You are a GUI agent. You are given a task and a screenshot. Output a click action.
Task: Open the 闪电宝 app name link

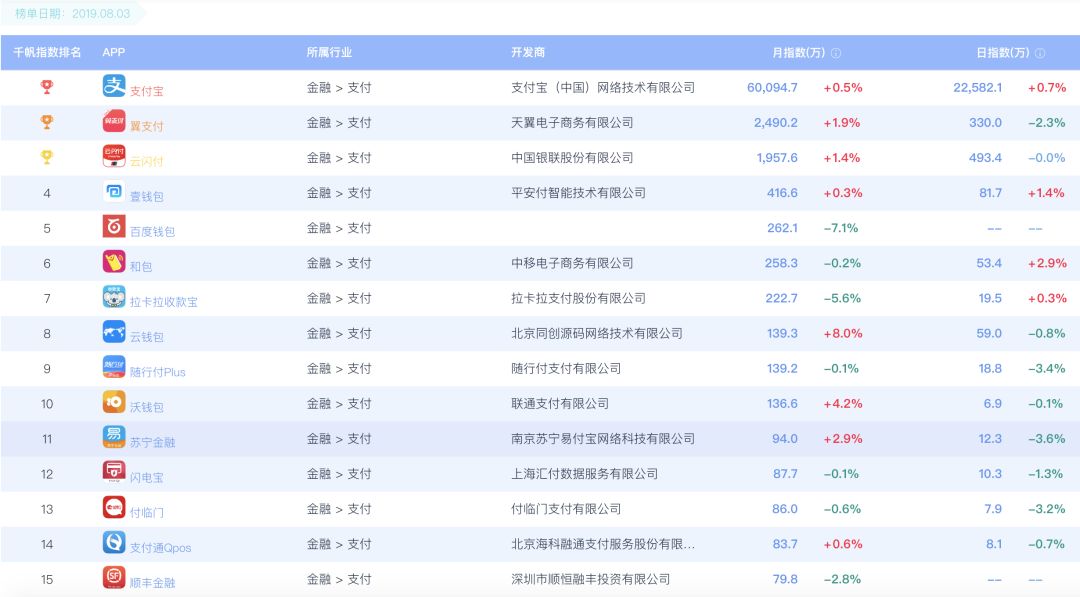tap(147, 477)
